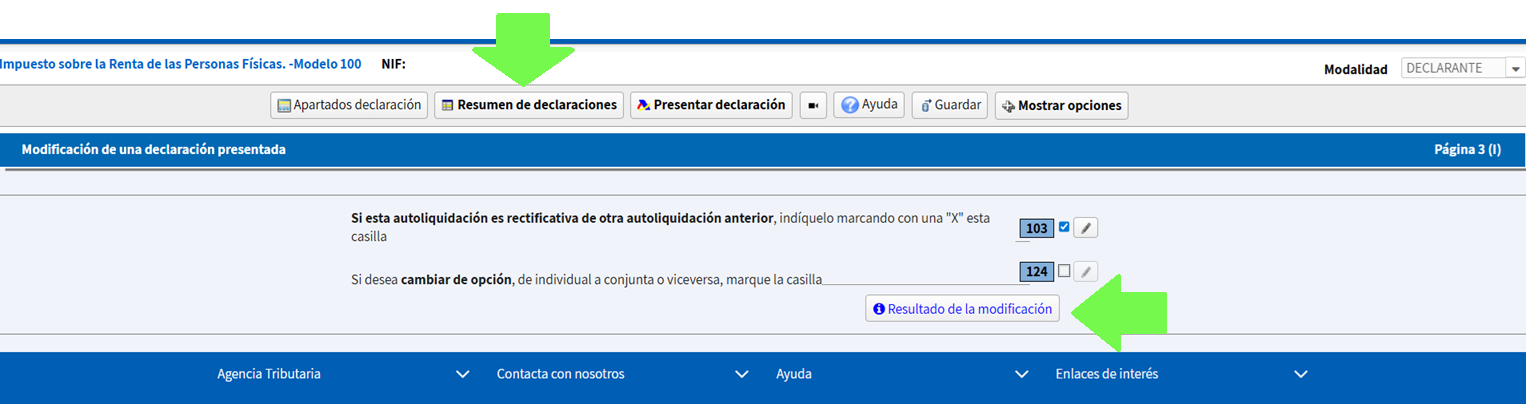Image resolution: width=1526 pixels, height=404 pixels.
Task: Expand the Contacta con nosotros section
Action: pos(622,374)
